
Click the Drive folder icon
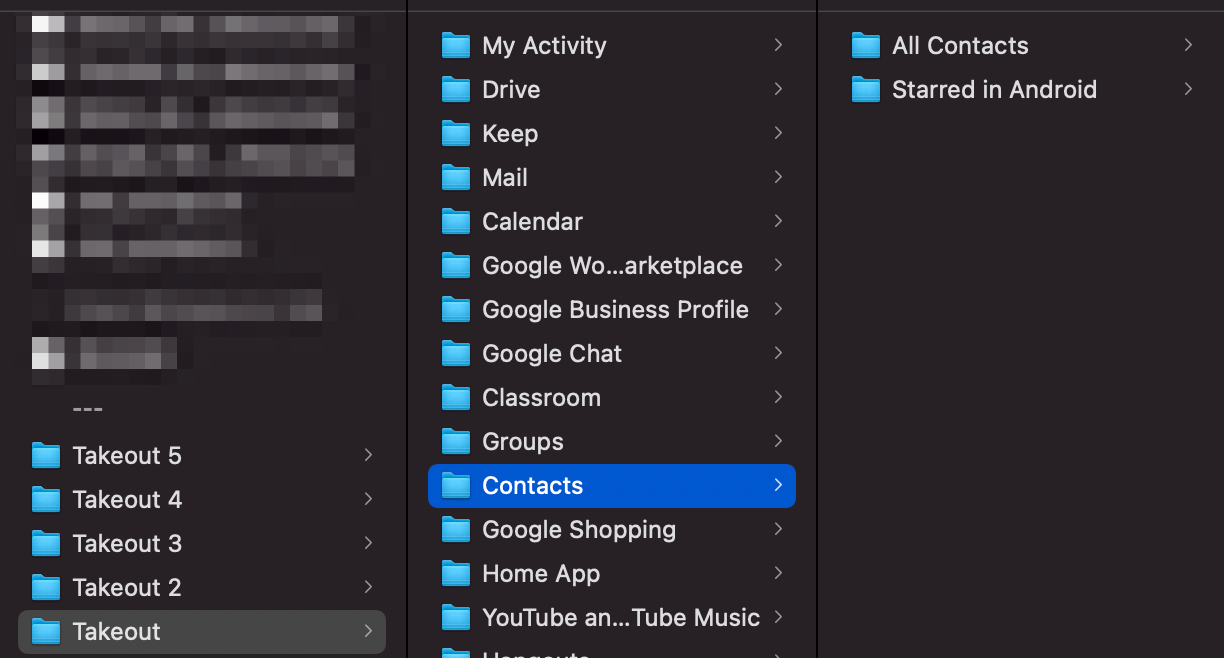click(x=456, y=90)
